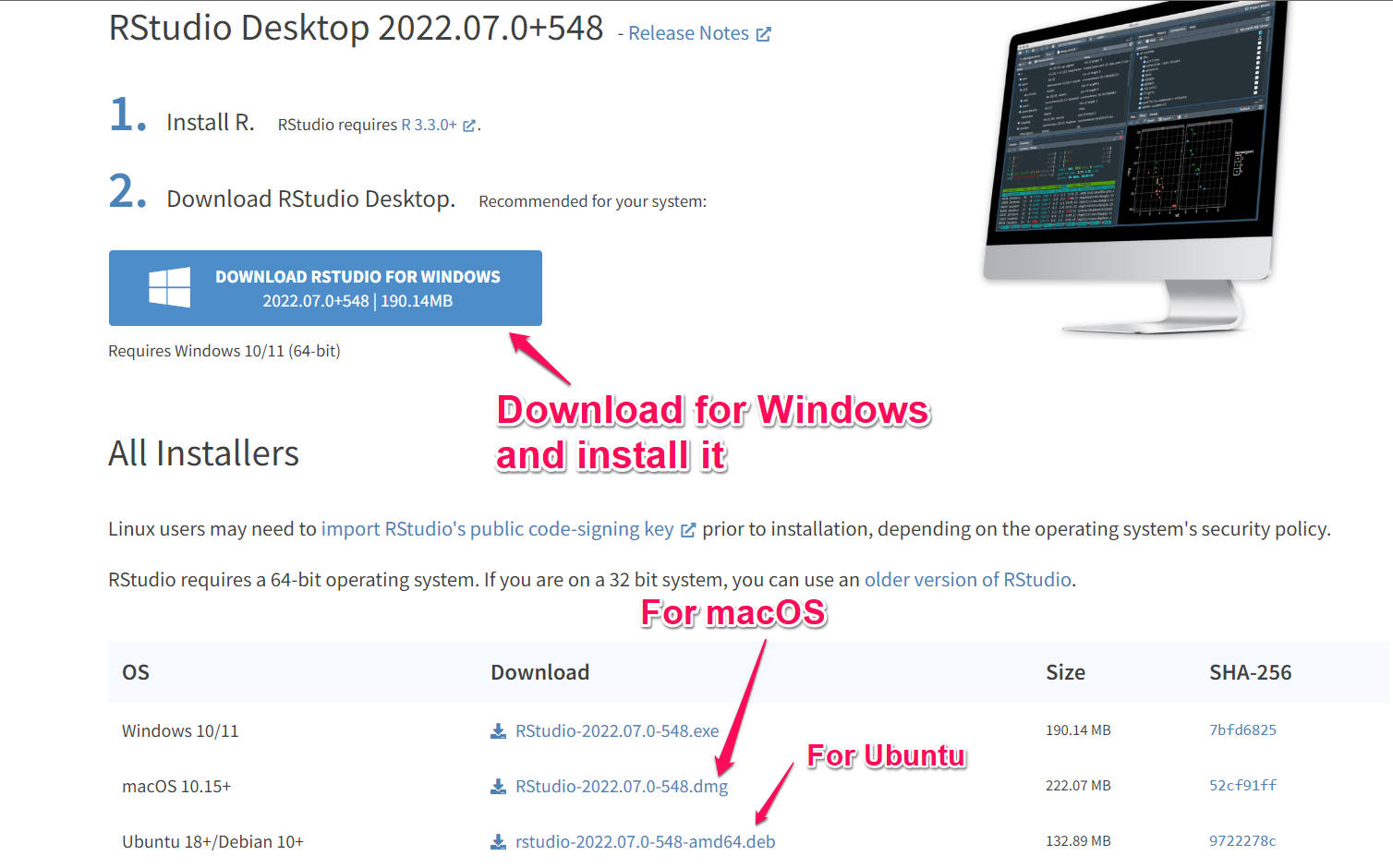Open older version of RStudio link
Image resolution: width=1393 pixels, height=868 pixels.
pos(967,580)
